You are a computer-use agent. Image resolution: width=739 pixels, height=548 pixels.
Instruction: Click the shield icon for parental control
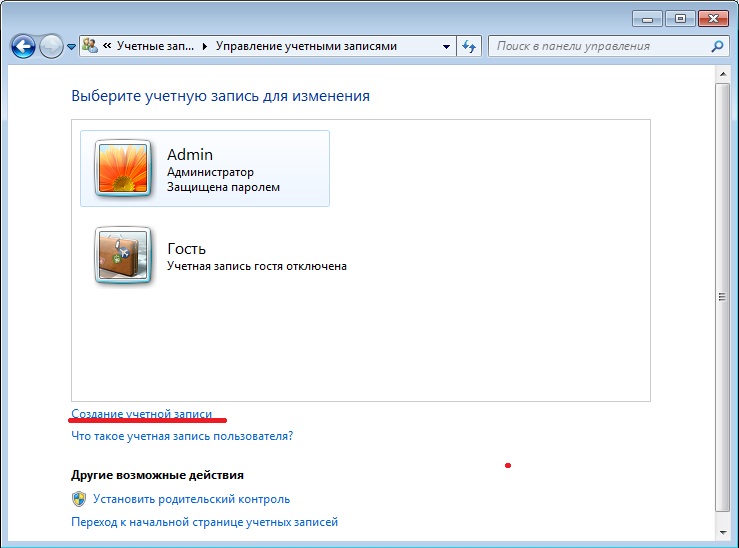[79, 499]
